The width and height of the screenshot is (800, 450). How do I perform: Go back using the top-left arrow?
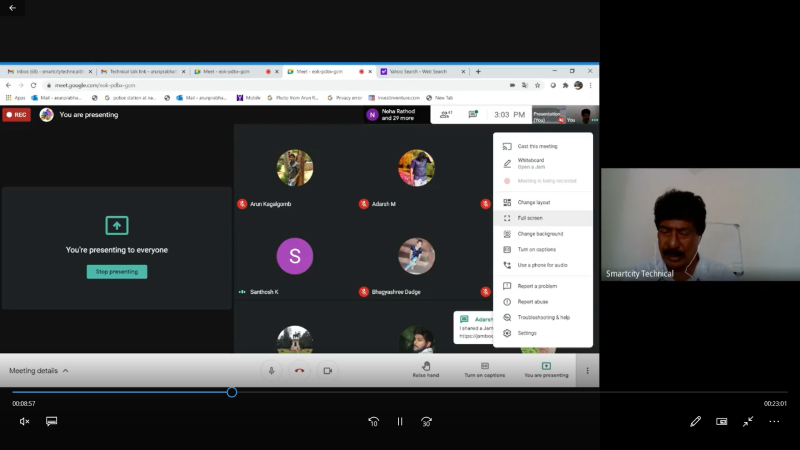pyautogui.click(x=12, y=8)
